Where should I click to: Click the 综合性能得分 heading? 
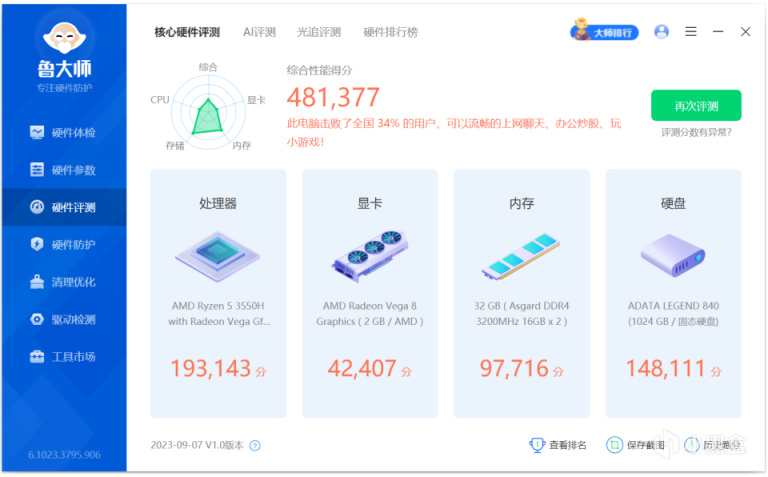[x=319, y=70]
